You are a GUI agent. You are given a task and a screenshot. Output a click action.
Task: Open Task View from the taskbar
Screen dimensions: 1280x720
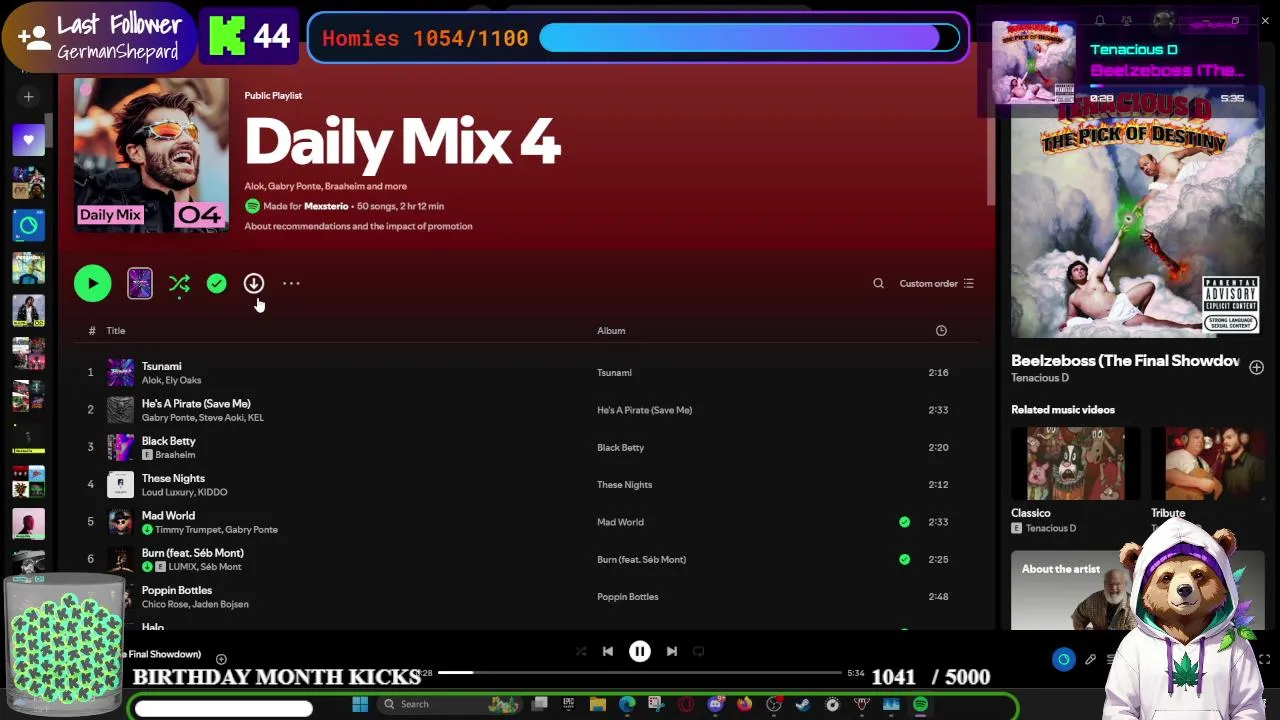(539, 705)
